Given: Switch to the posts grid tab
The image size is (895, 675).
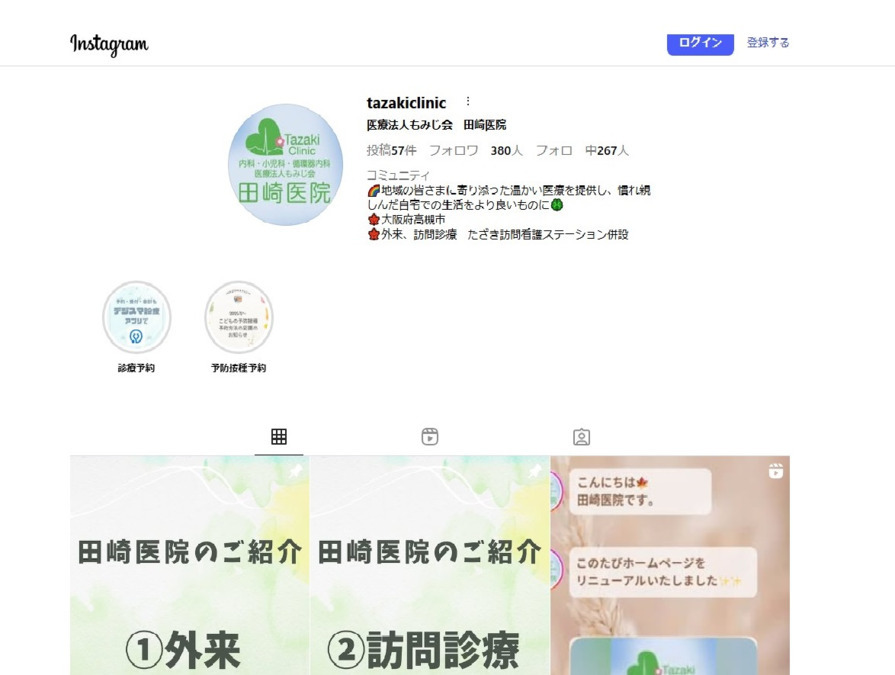Looking at the screenshot, I should point(279,437).
